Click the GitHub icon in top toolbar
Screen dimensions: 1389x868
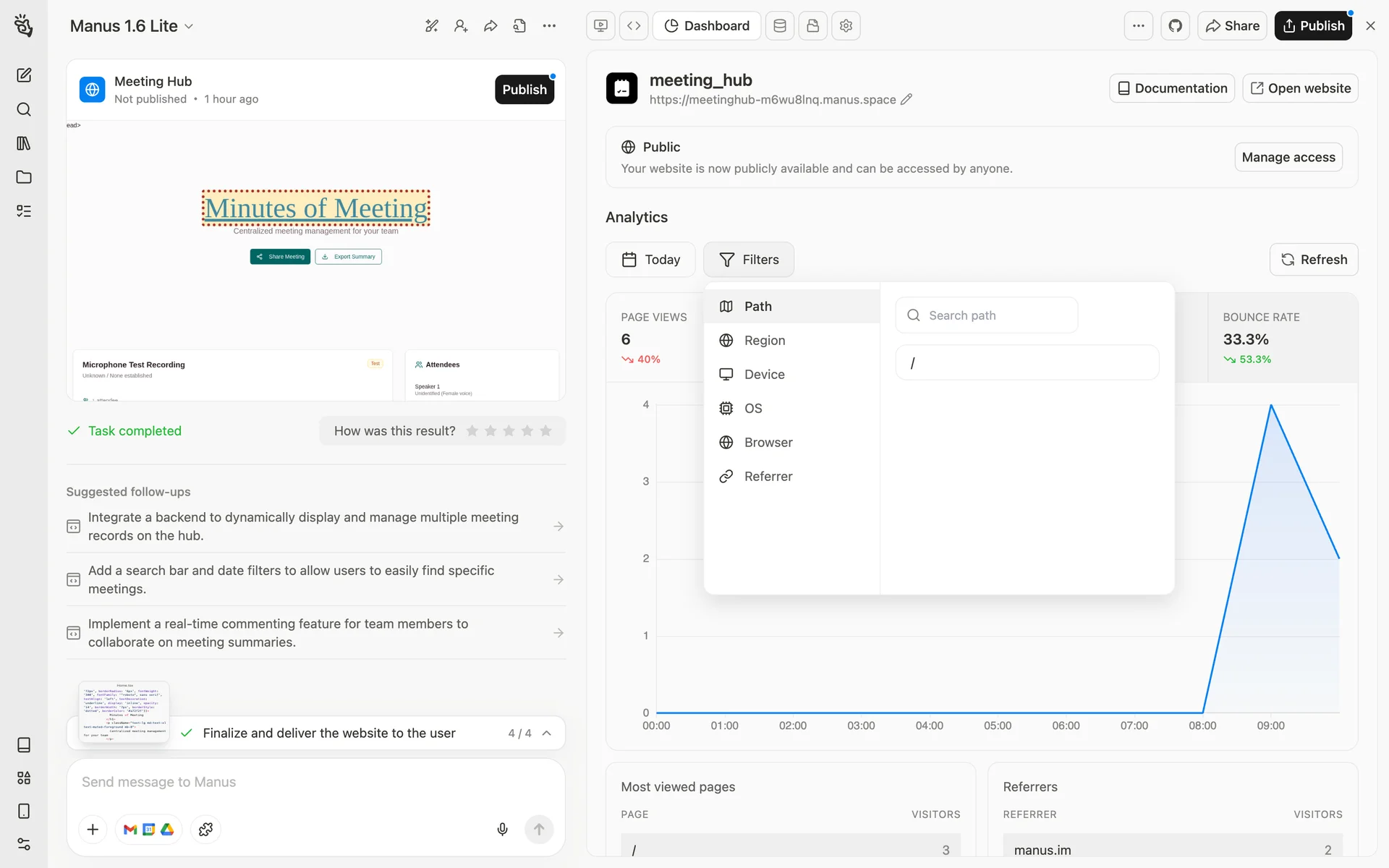tap(1175, 26)
